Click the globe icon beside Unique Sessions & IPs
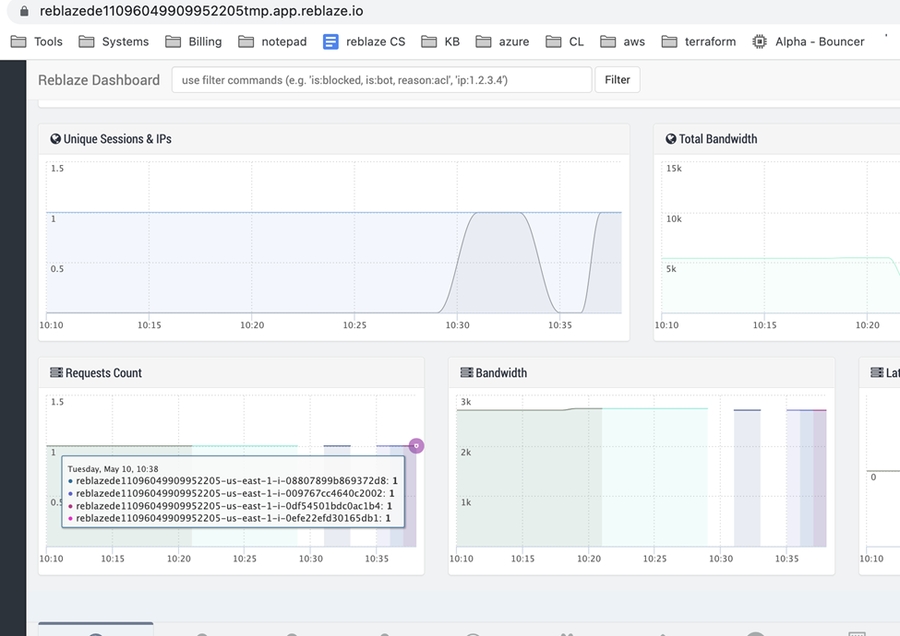 (56, 139)
